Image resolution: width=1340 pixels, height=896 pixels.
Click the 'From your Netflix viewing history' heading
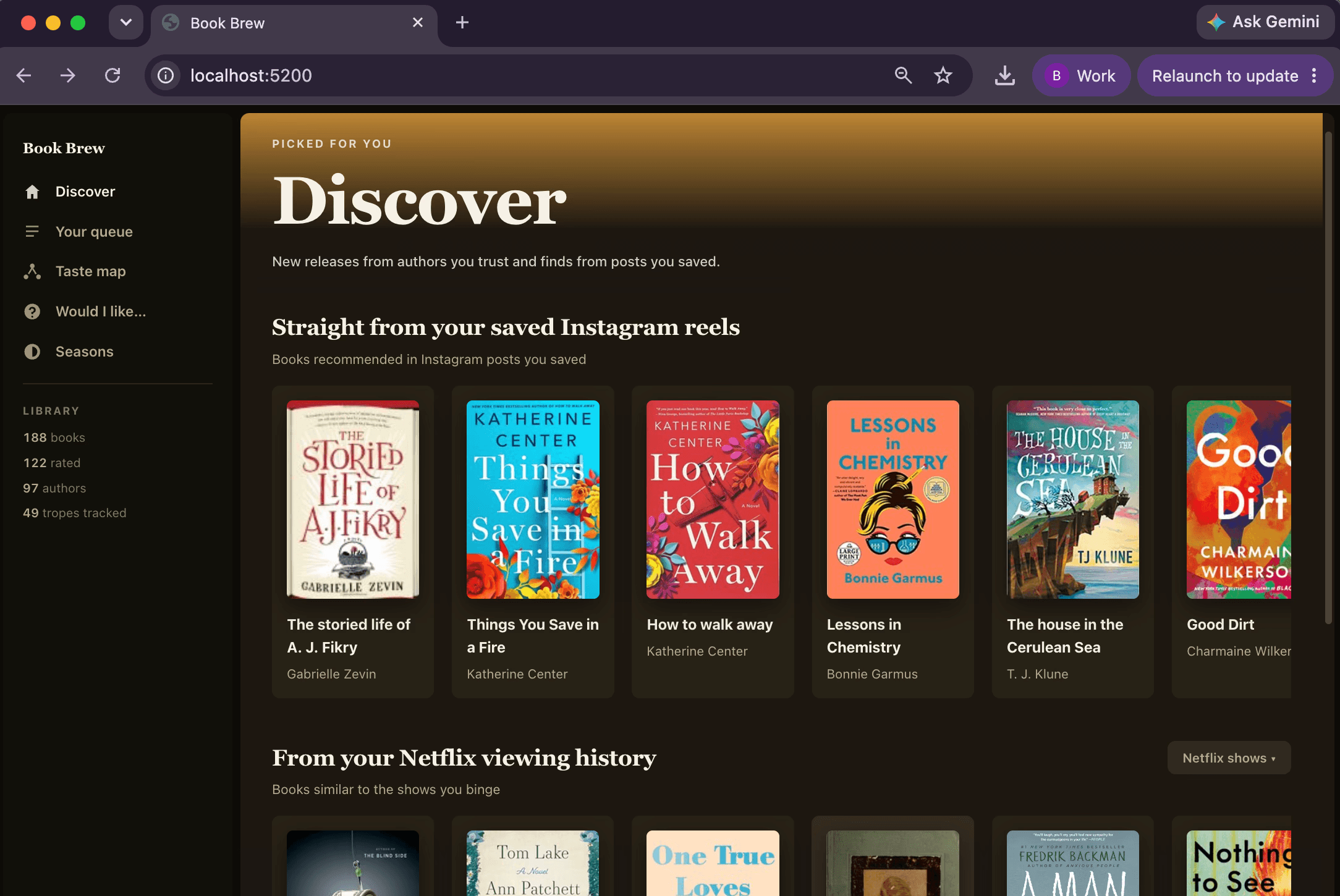(464, 758)
